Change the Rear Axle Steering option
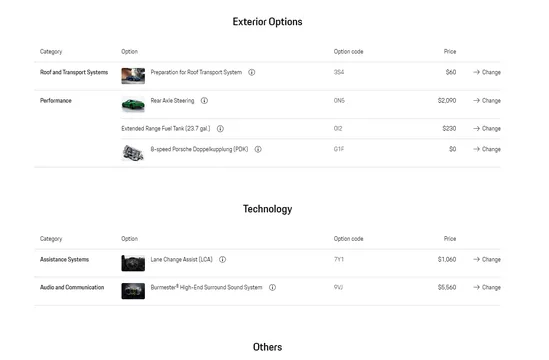The image size is (549, 360). click(x=487, y=101)
